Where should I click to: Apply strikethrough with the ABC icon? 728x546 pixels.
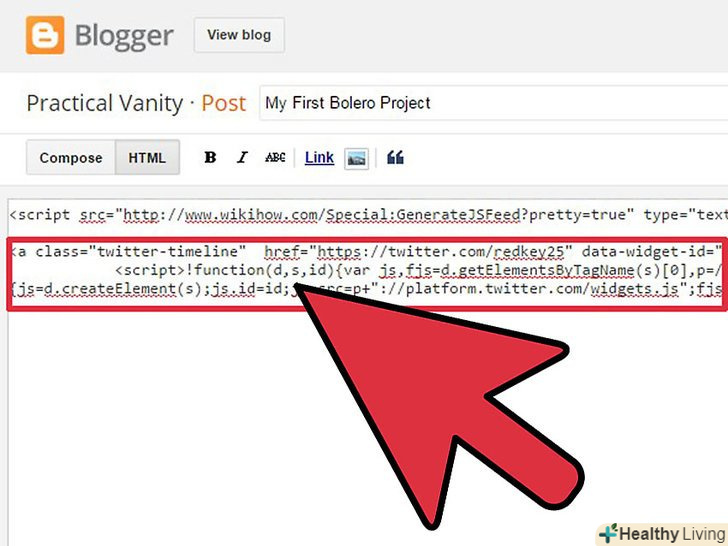pyautogui.click(x=275, y=158)
